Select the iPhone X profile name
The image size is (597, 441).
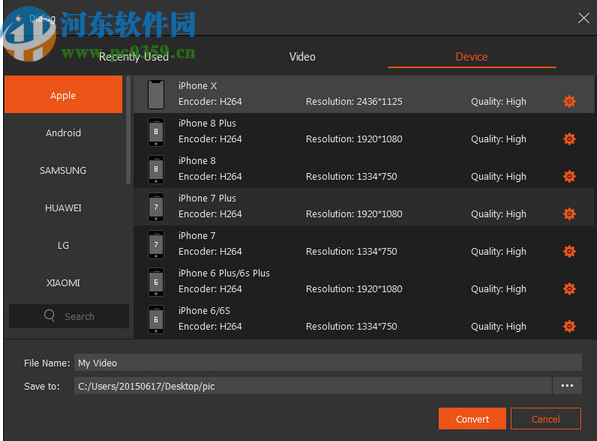(197, 86)
